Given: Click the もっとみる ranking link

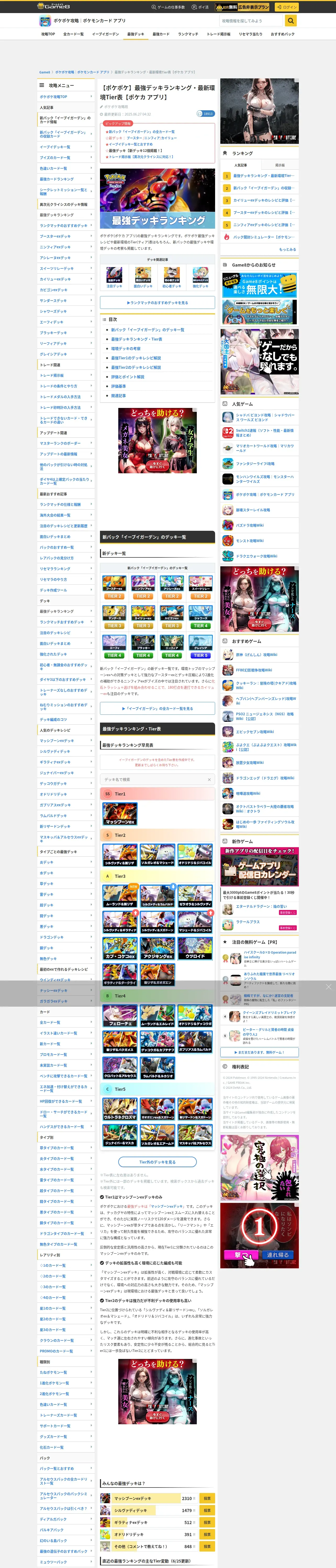Looking at the screenshot, I should 288,250.
